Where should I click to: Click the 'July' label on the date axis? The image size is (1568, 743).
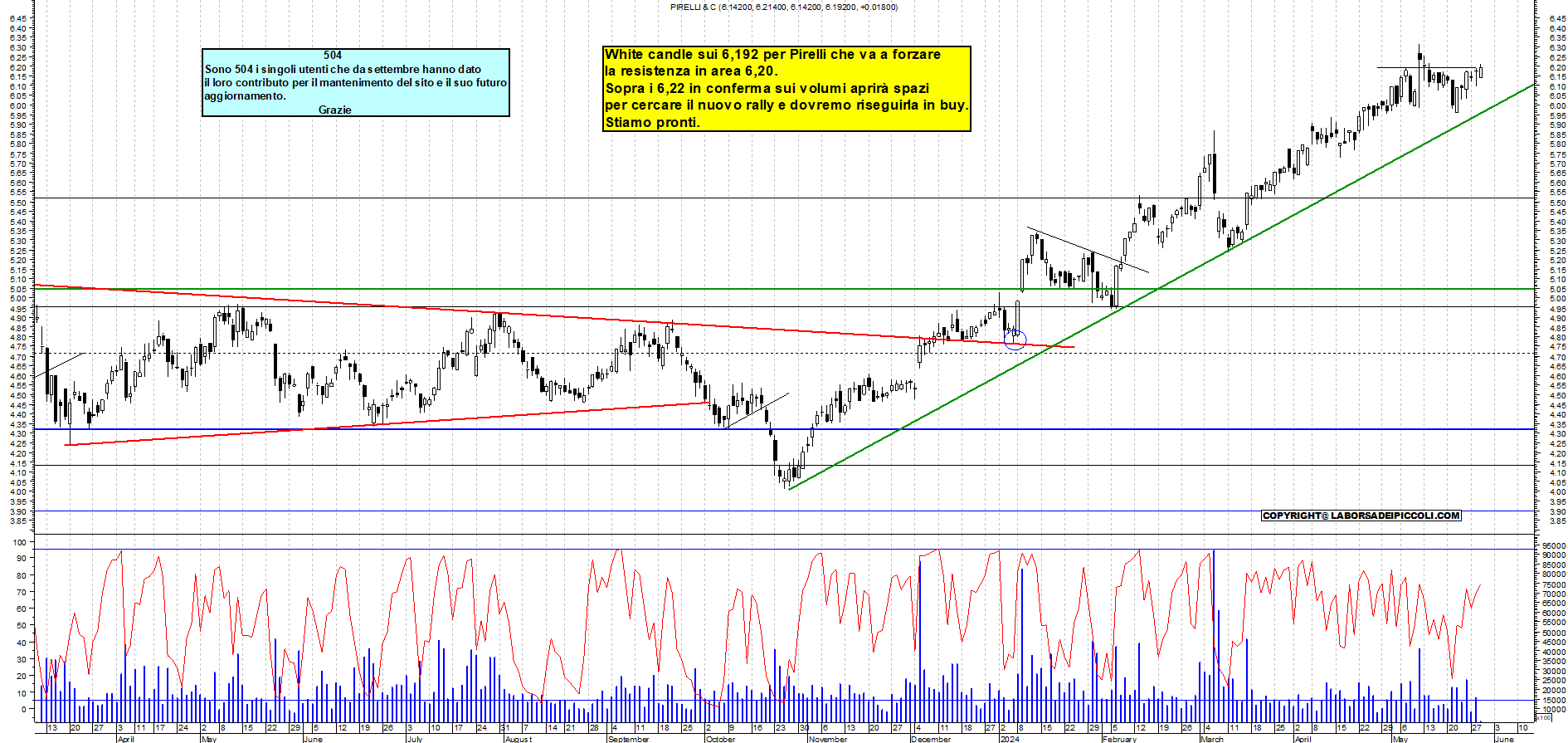click(415, 739)
